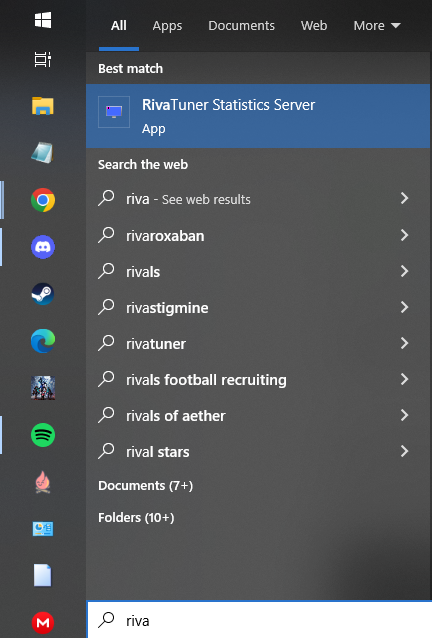The height and width of the screenshot is (638, 432).
Task: Expand the riva web results arrow
Action: pyautogui.click(x=404, y=198)
